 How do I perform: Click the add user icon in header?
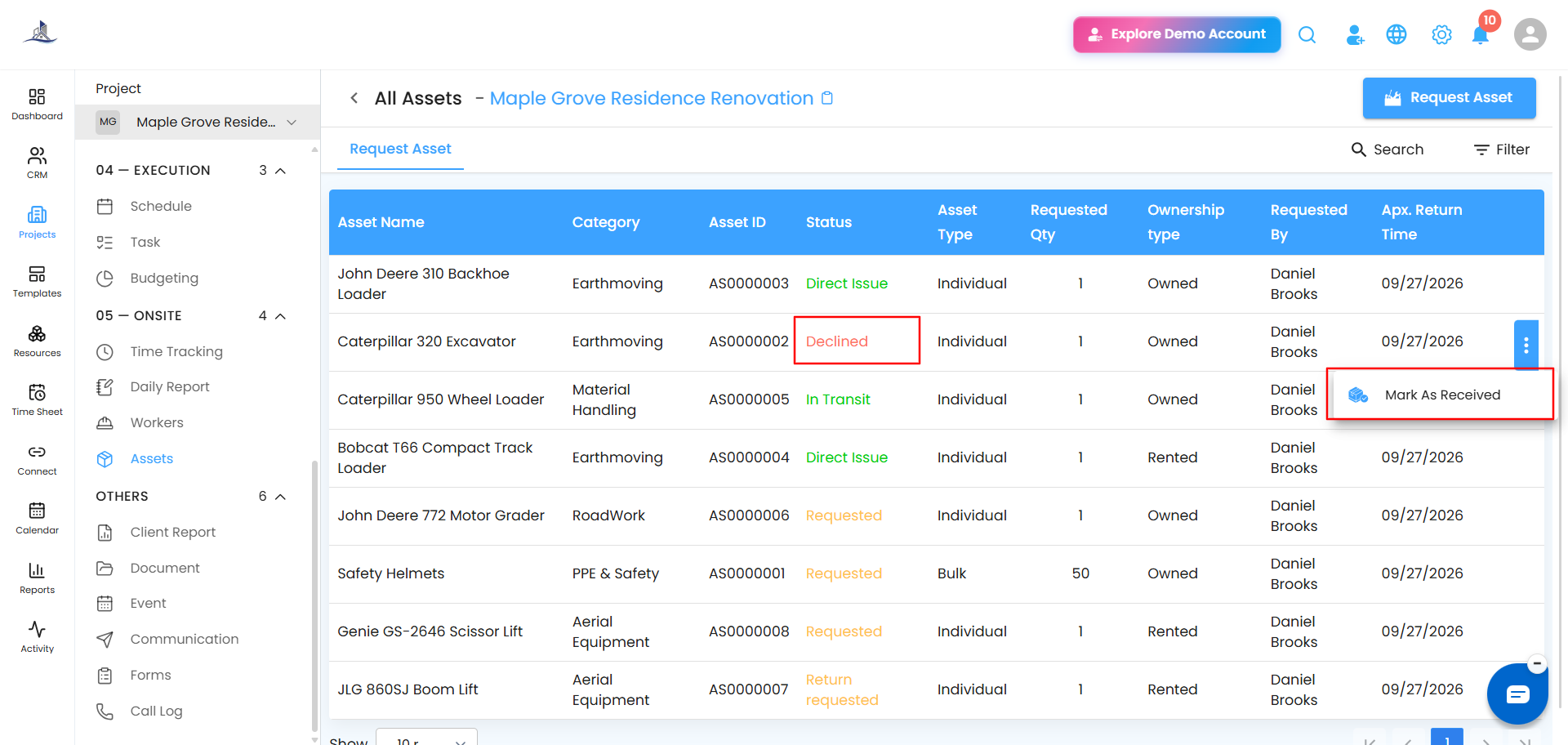tap(1355, 35)
